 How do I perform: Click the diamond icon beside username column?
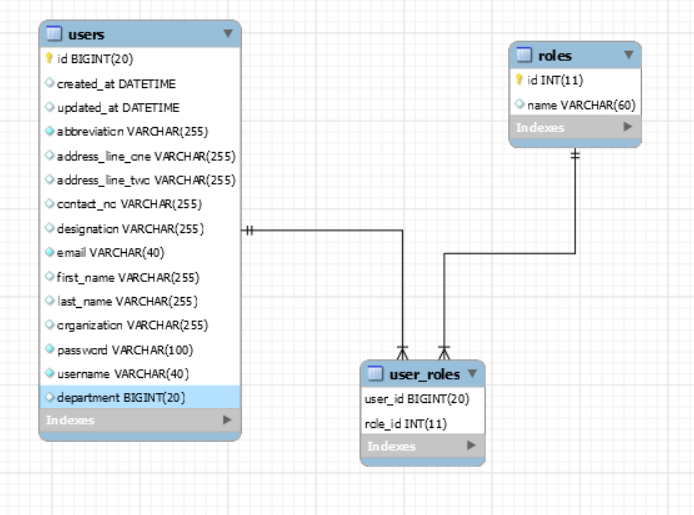[49, 373]
